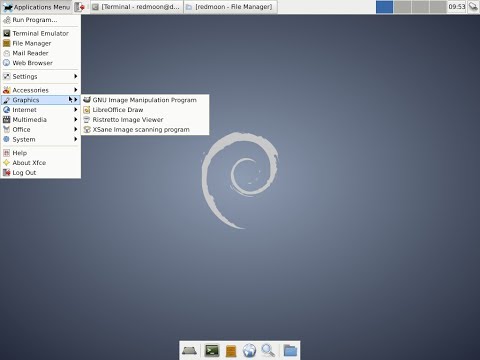
Task: Click the XSane scanner icon
Action: [87, 129]
